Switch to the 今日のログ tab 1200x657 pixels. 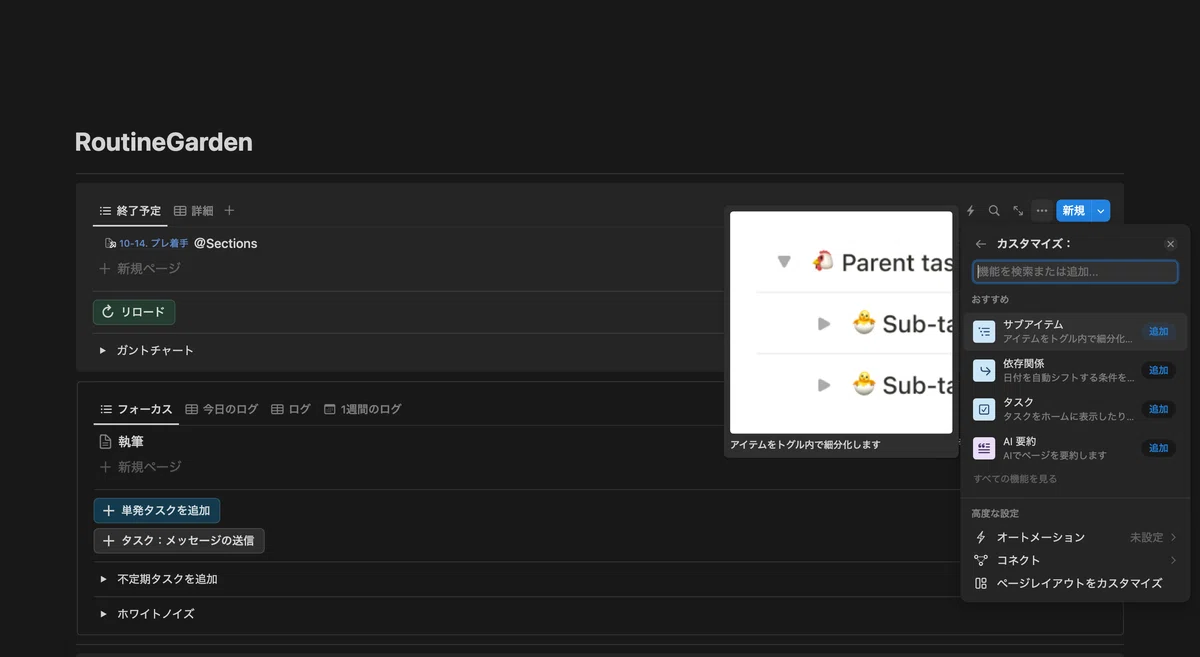pos(222,409)
